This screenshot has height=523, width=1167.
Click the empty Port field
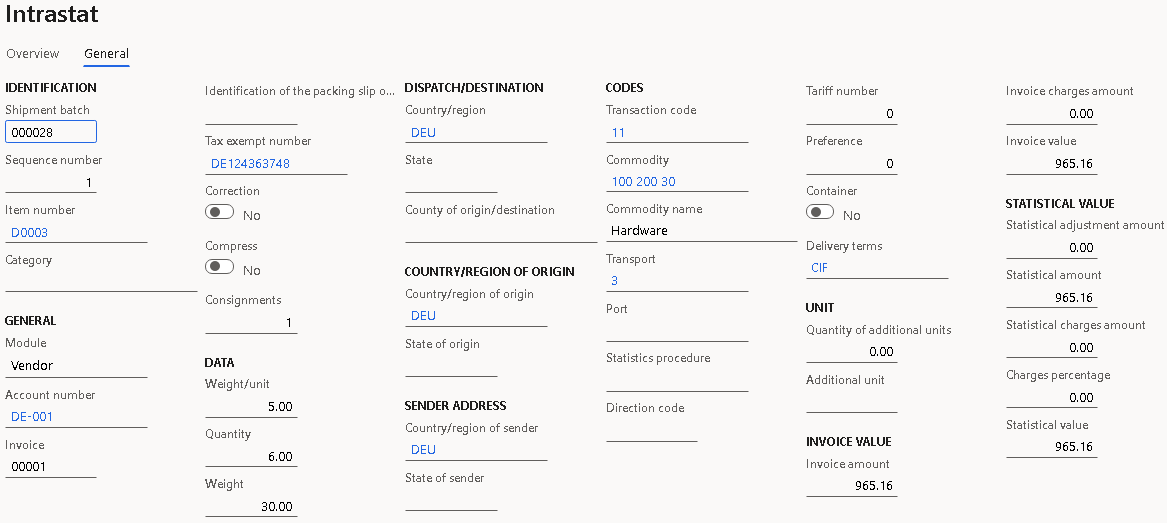(676, 331)
